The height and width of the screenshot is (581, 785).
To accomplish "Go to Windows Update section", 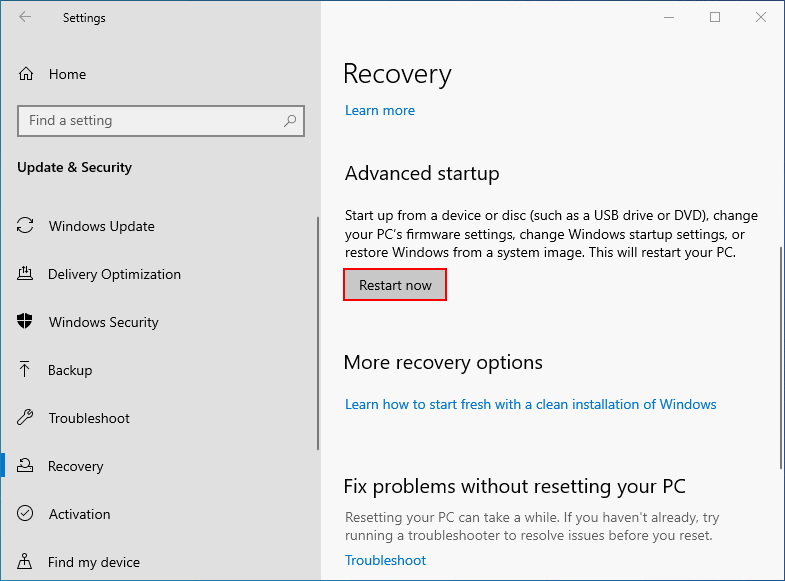I will 101,226.
